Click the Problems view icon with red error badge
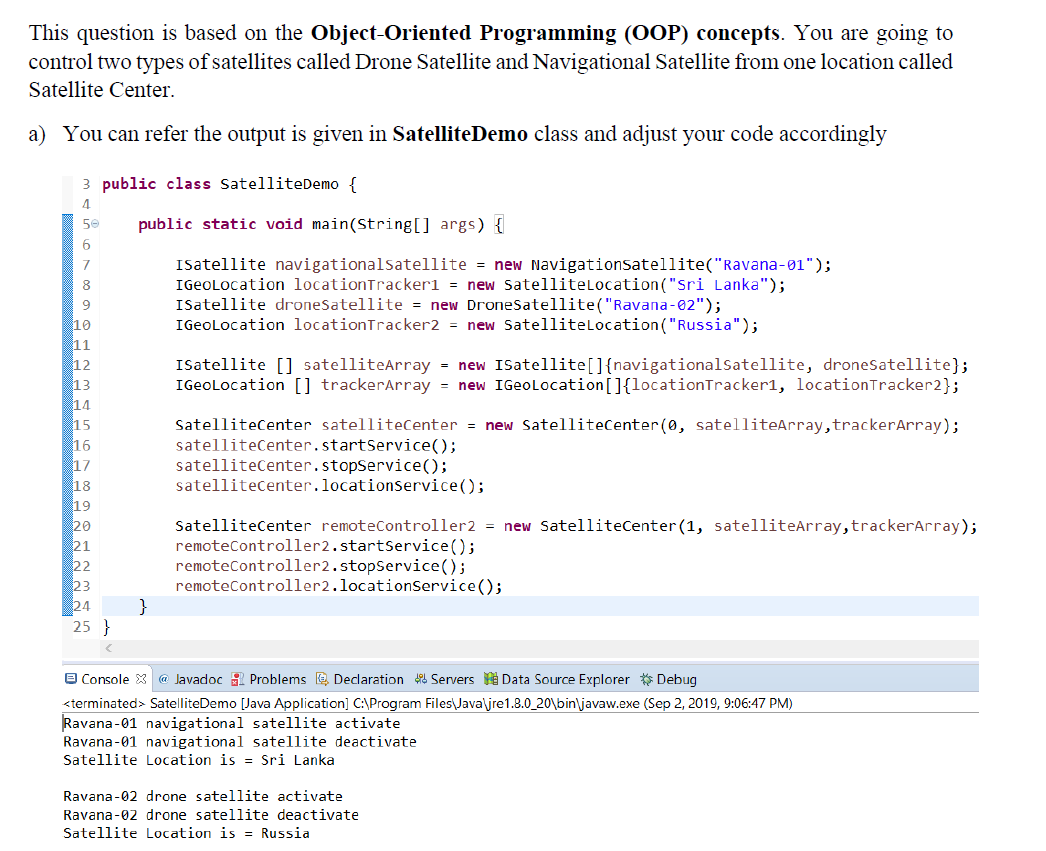 tap(236, 679)
